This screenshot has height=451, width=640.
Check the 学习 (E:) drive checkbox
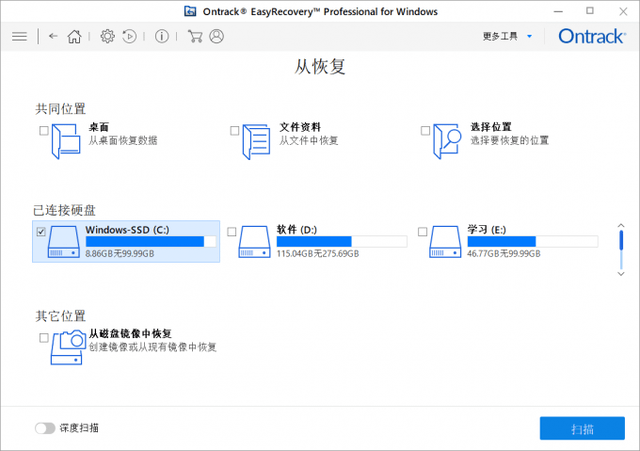[422, 231]
